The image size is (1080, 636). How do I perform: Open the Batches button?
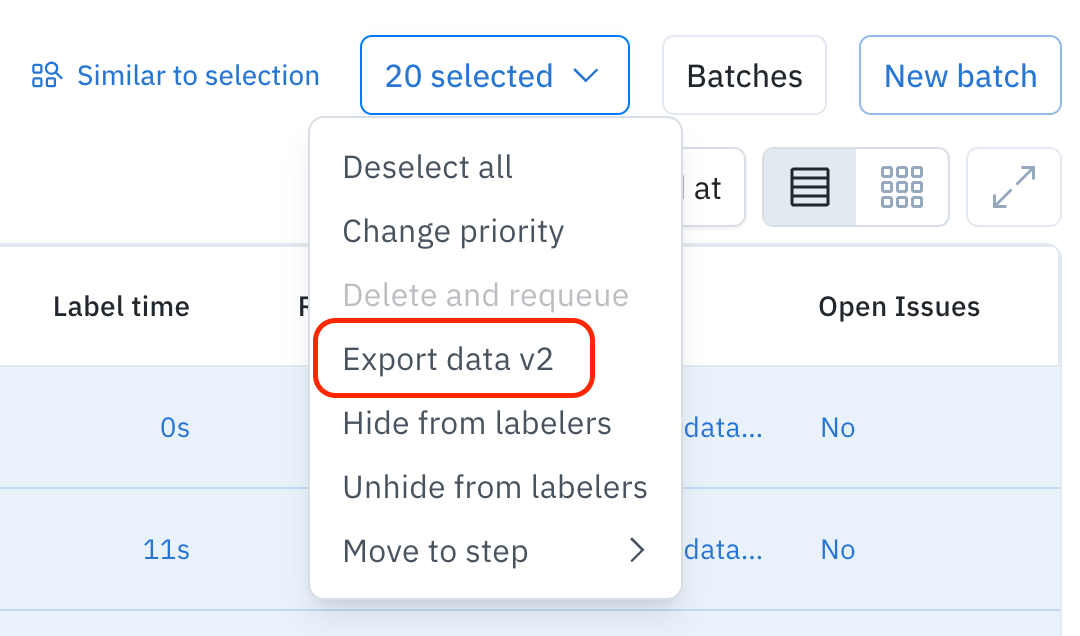pyautogui.click(x=744, y=76)
